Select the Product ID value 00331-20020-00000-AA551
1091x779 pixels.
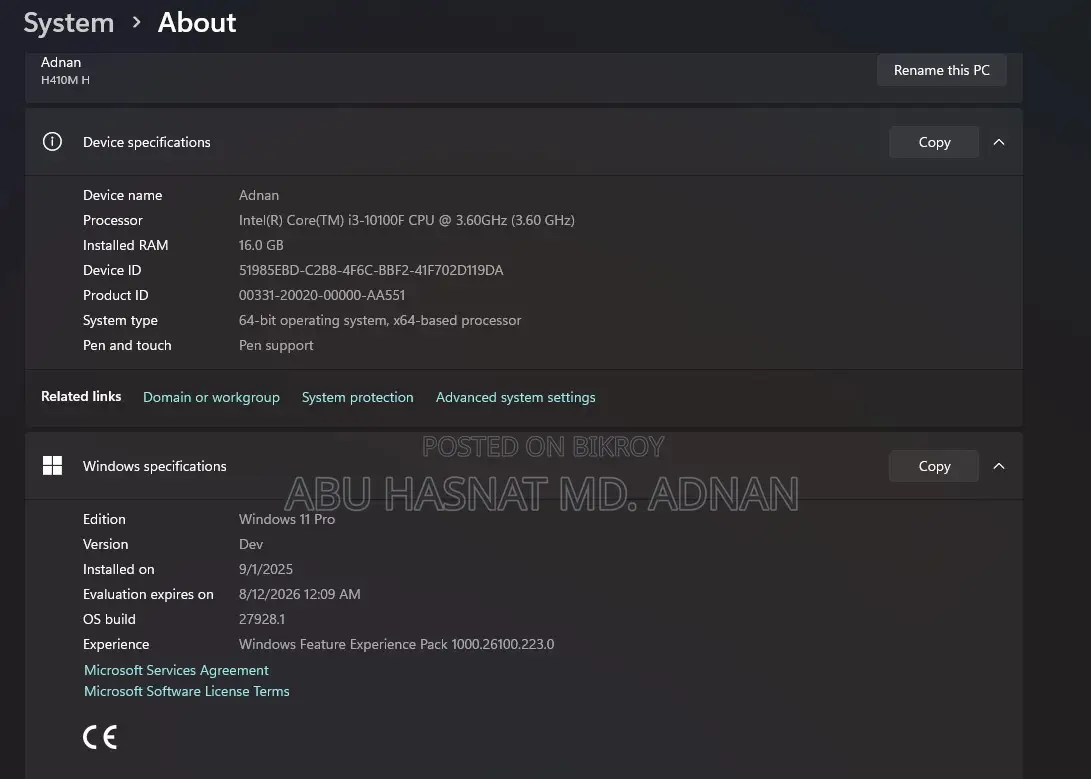pyautogui.click(x=321, y=296)
